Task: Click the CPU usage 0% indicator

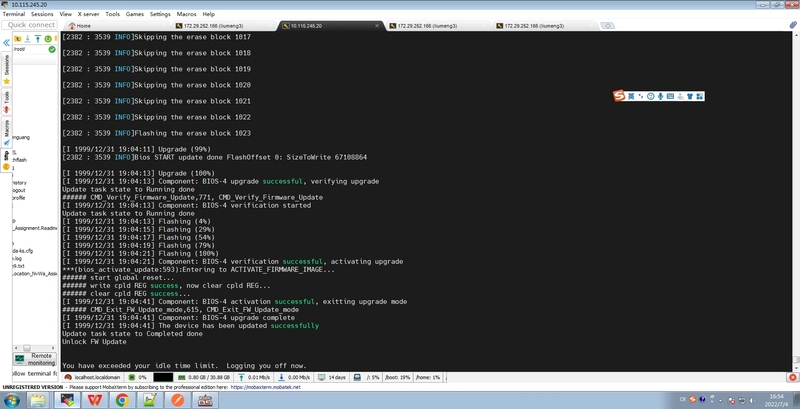Action: tap(138, 377)
